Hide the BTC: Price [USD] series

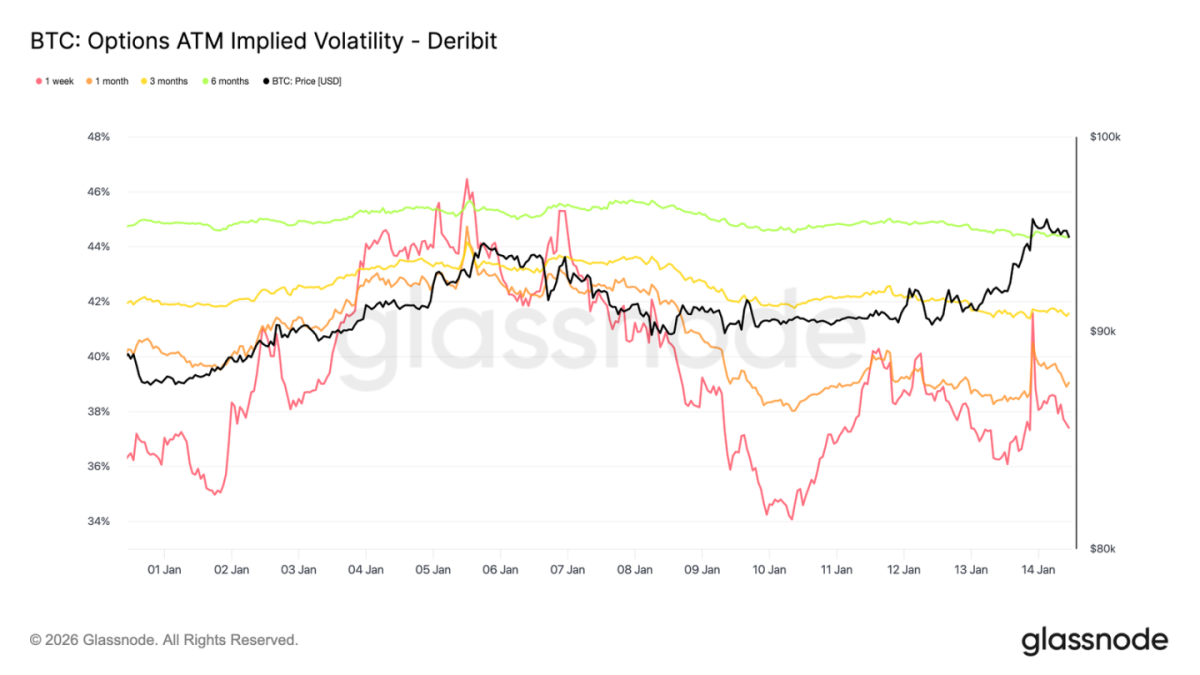(x=300, y=81)
